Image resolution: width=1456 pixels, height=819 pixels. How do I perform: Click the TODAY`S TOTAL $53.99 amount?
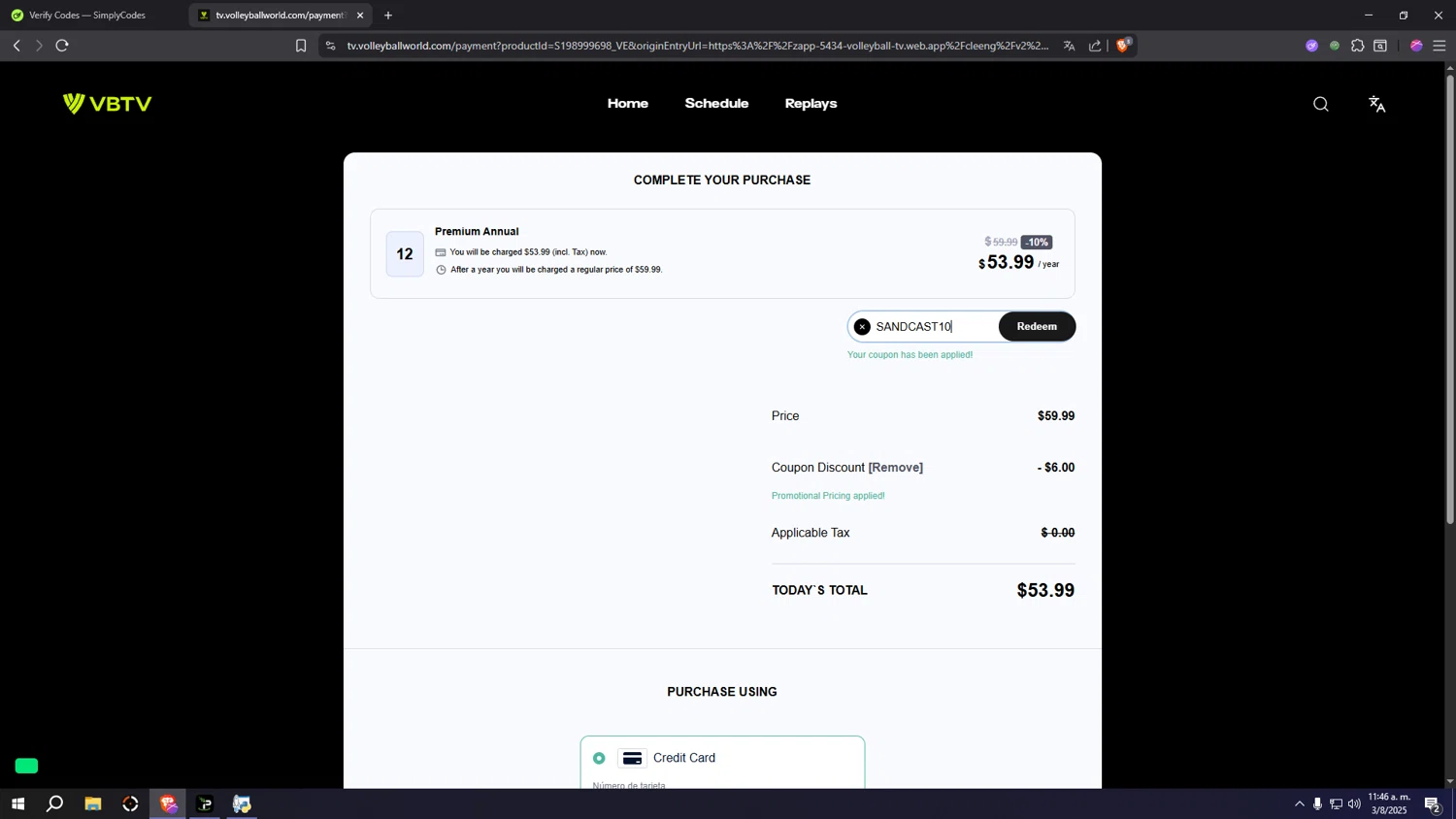[x=1045, y=590]
